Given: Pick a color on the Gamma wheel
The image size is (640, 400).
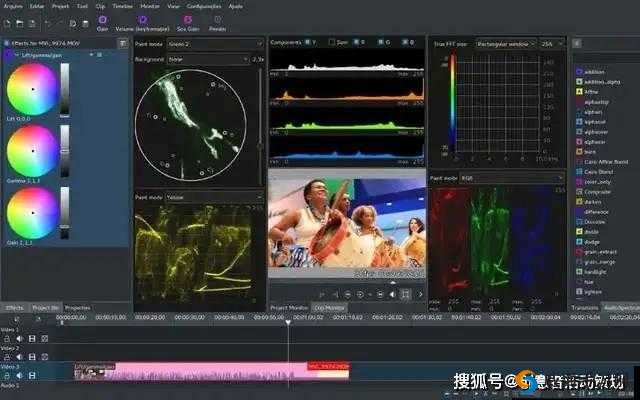Looking at the screenshot, I should tap(32, 151).
